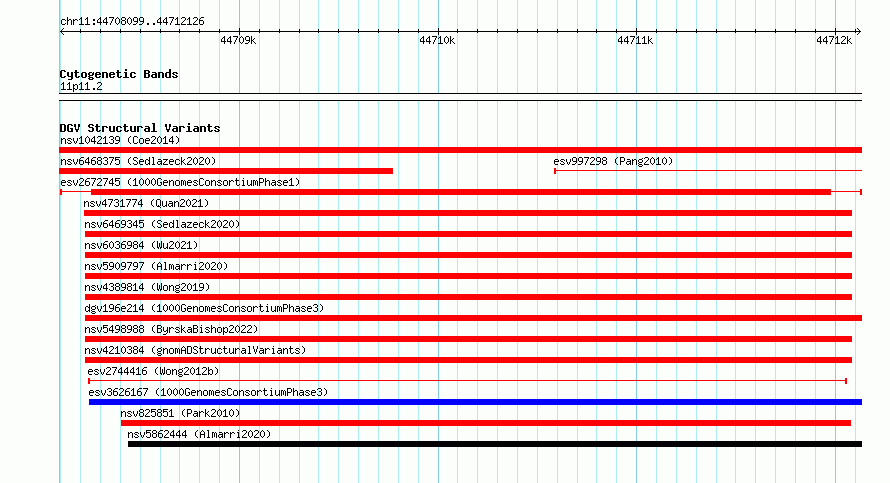Click the nsv1042139 (Coe2014) variant label
The image size is (890, 483).
(120, 140)
